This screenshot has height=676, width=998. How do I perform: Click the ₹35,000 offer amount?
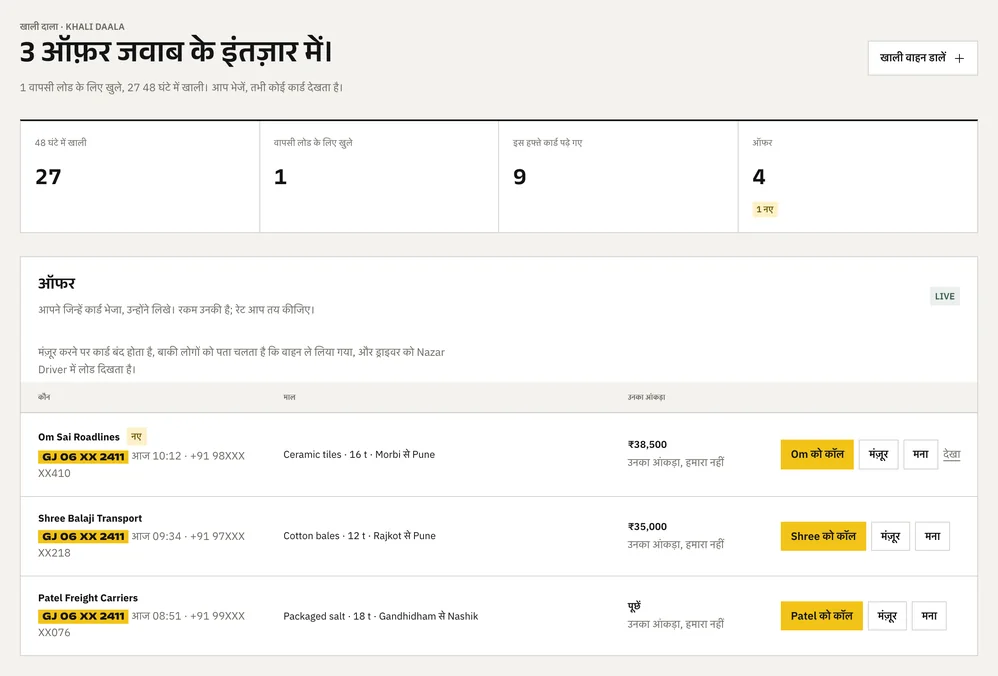click(x=647, y=526)
